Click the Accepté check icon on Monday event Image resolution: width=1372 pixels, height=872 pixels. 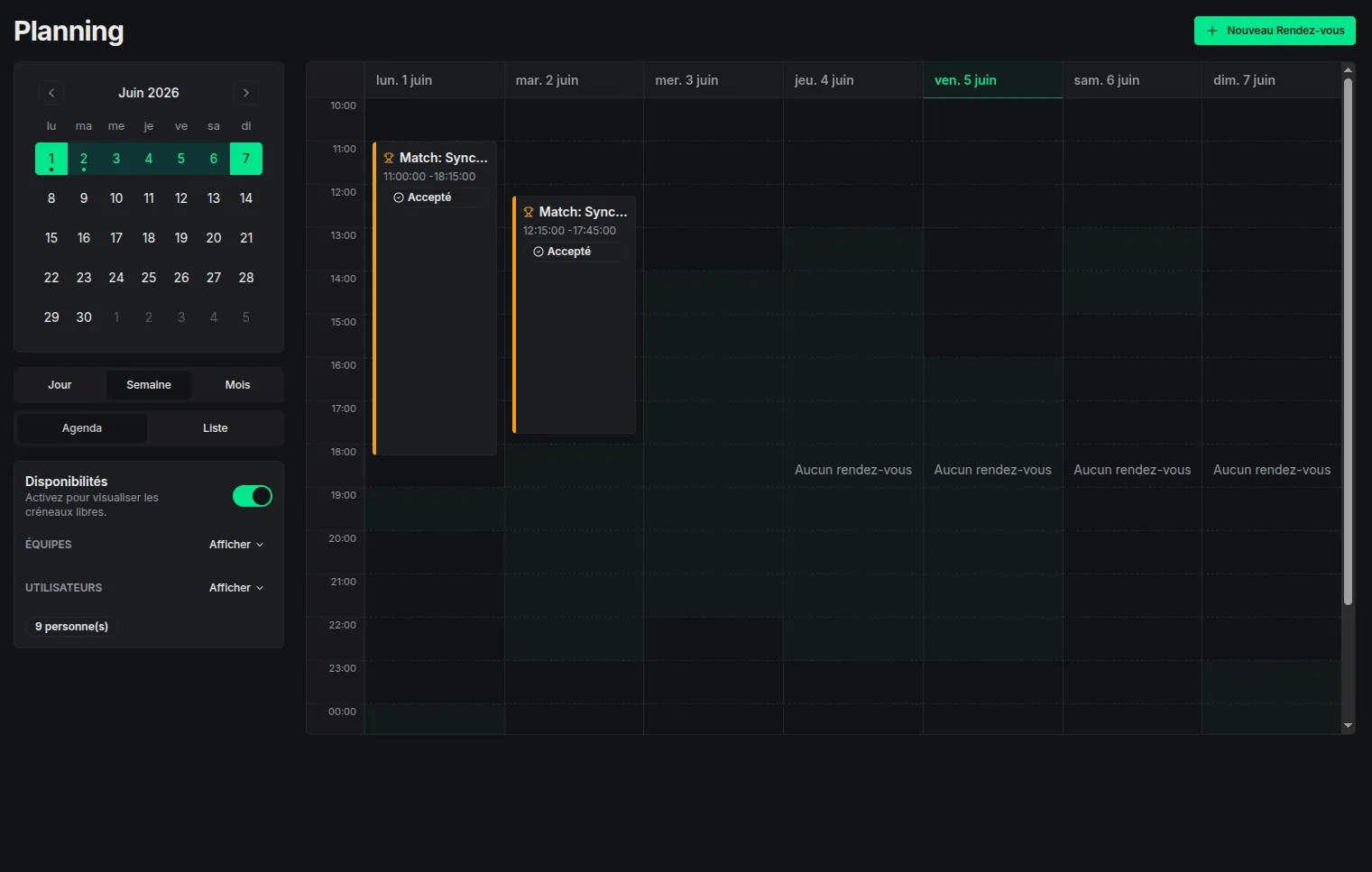[x=399, y=197]
